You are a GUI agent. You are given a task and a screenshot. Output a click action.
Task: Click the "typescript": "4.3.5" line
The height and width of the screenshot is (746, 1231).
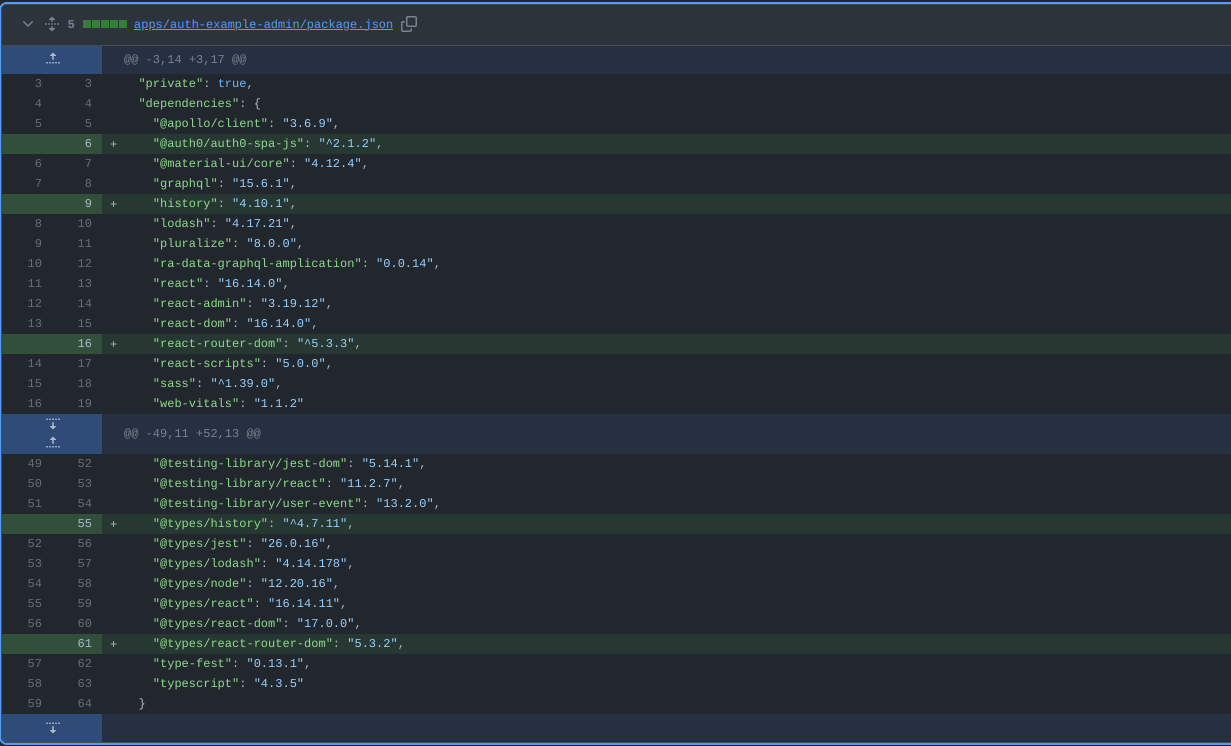(x=666, y=684)
